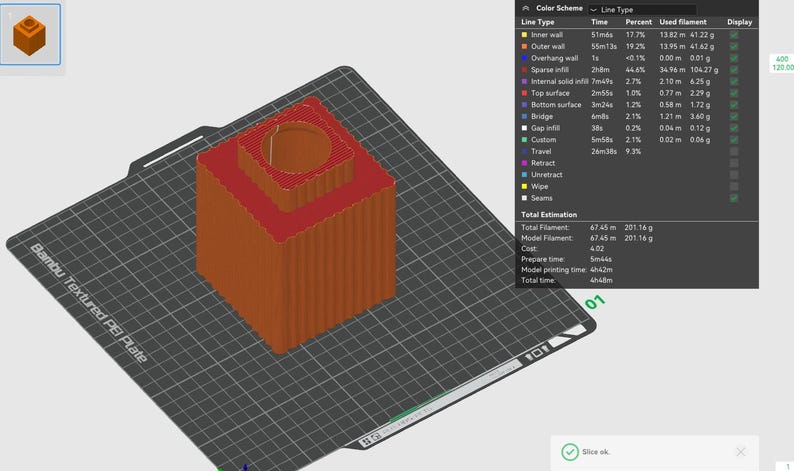Click the 'Time' column header
The width and height of the screenshot is (794, 471).
pos(599,22)
